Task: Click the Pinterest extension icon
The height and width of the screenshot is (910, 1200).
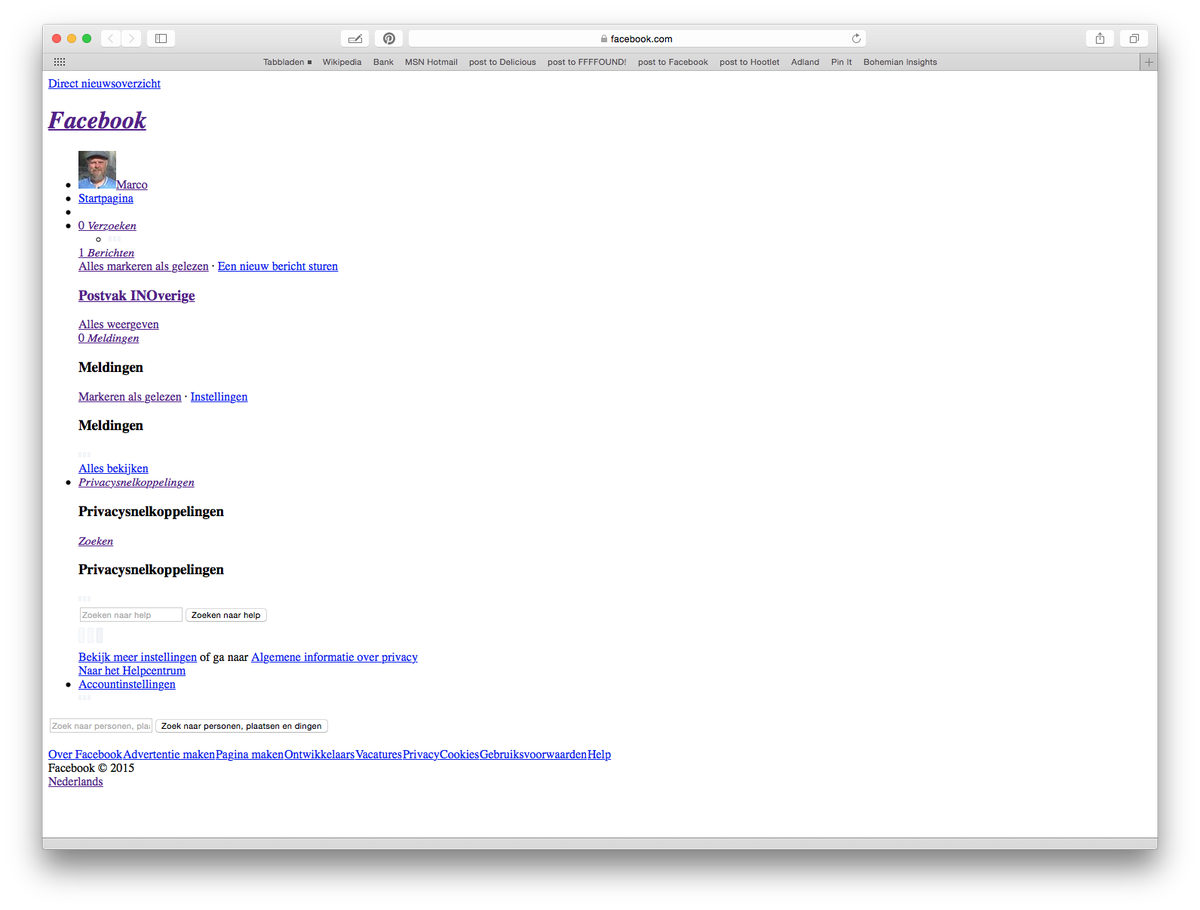Action: (x=389, y=38)
